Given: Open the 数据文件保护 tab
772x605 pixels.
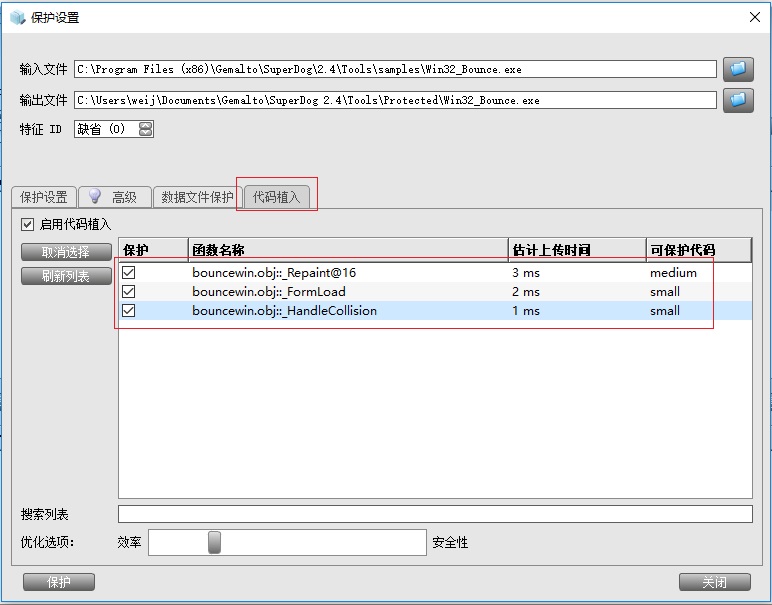Looking at the screenshot, I should (x=197, y=197).
